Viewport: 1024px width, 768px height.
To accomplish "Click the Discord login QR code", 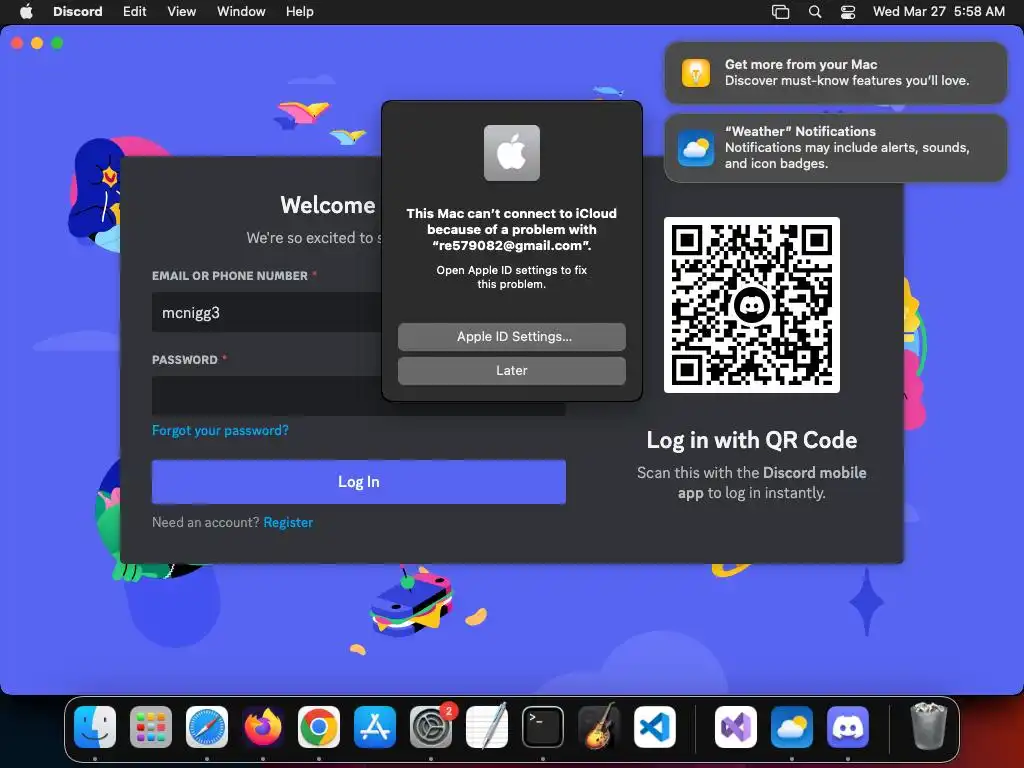I will [x=752, y=305].
